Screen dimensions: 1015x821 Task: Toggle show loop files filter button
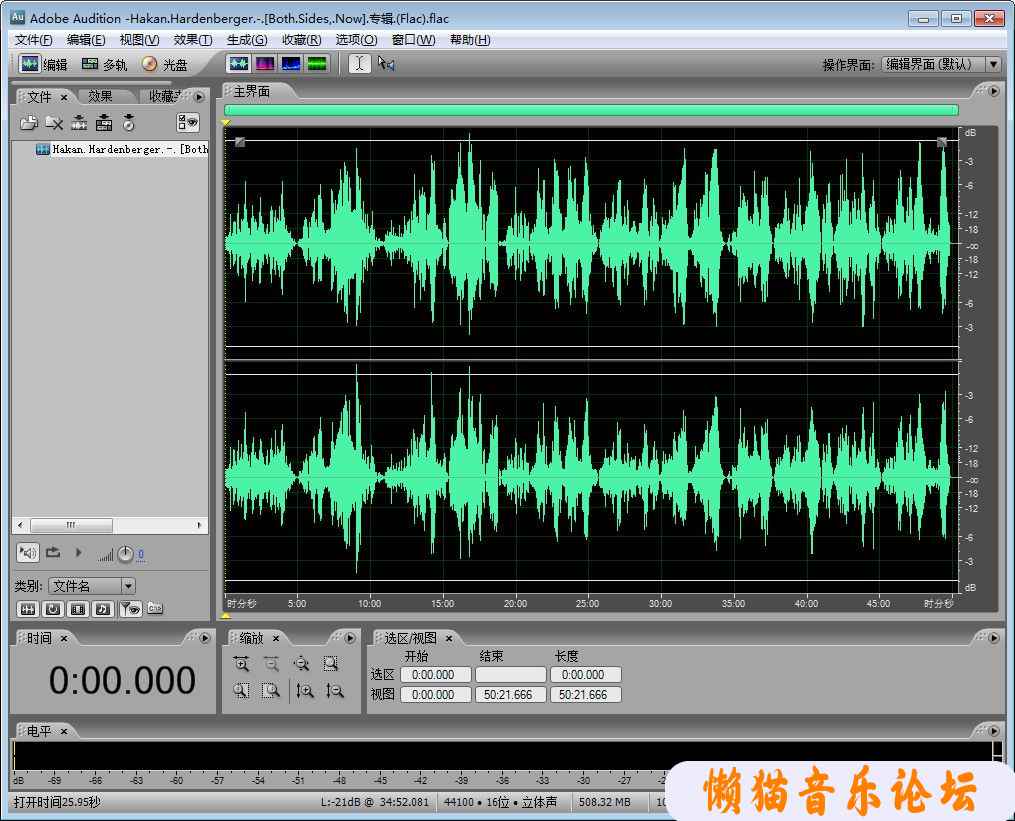pyautogui.click(x=53, y=609)
